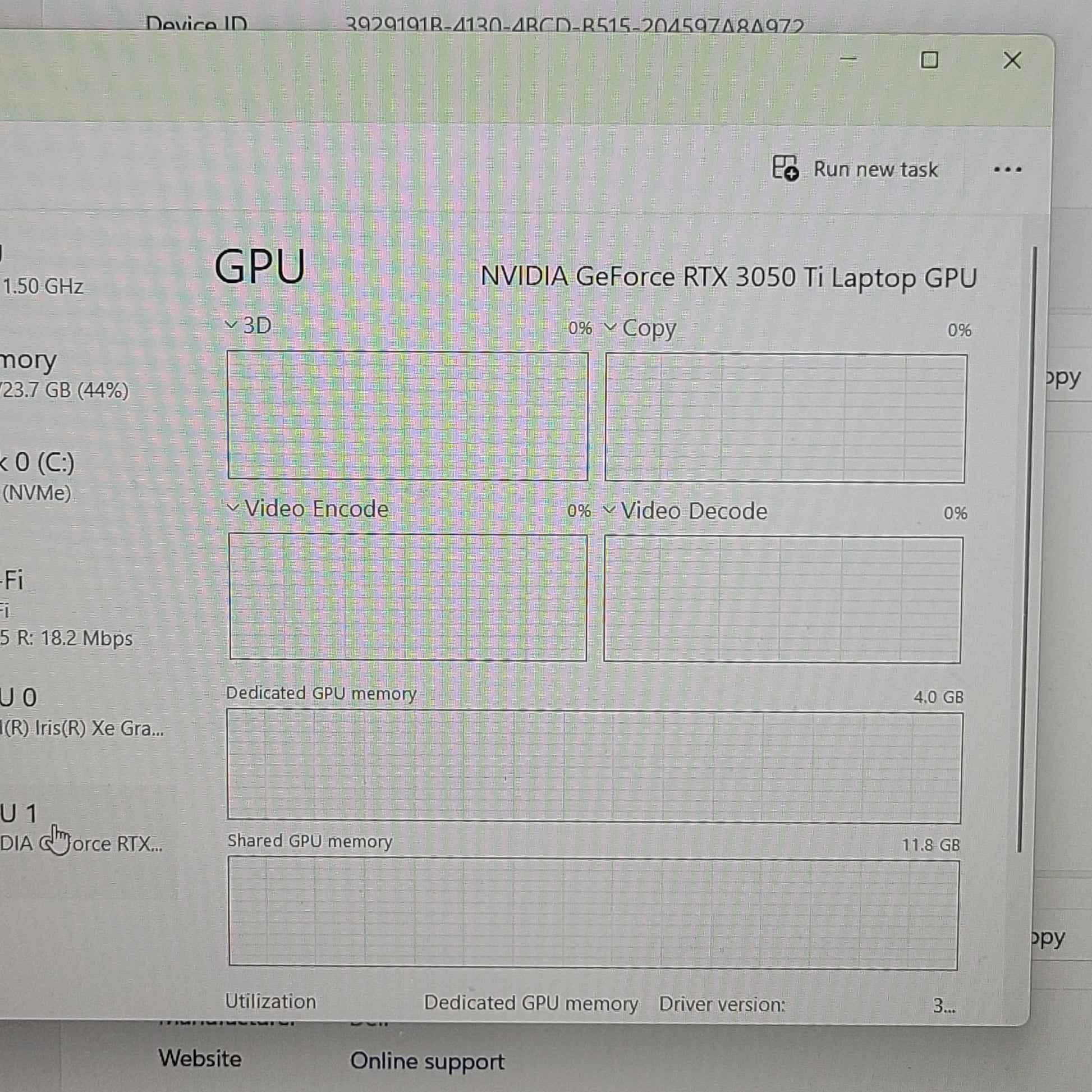Click the Device ID value in background window
Viewport: 1092px width, 1092px height.
point(574,25)
